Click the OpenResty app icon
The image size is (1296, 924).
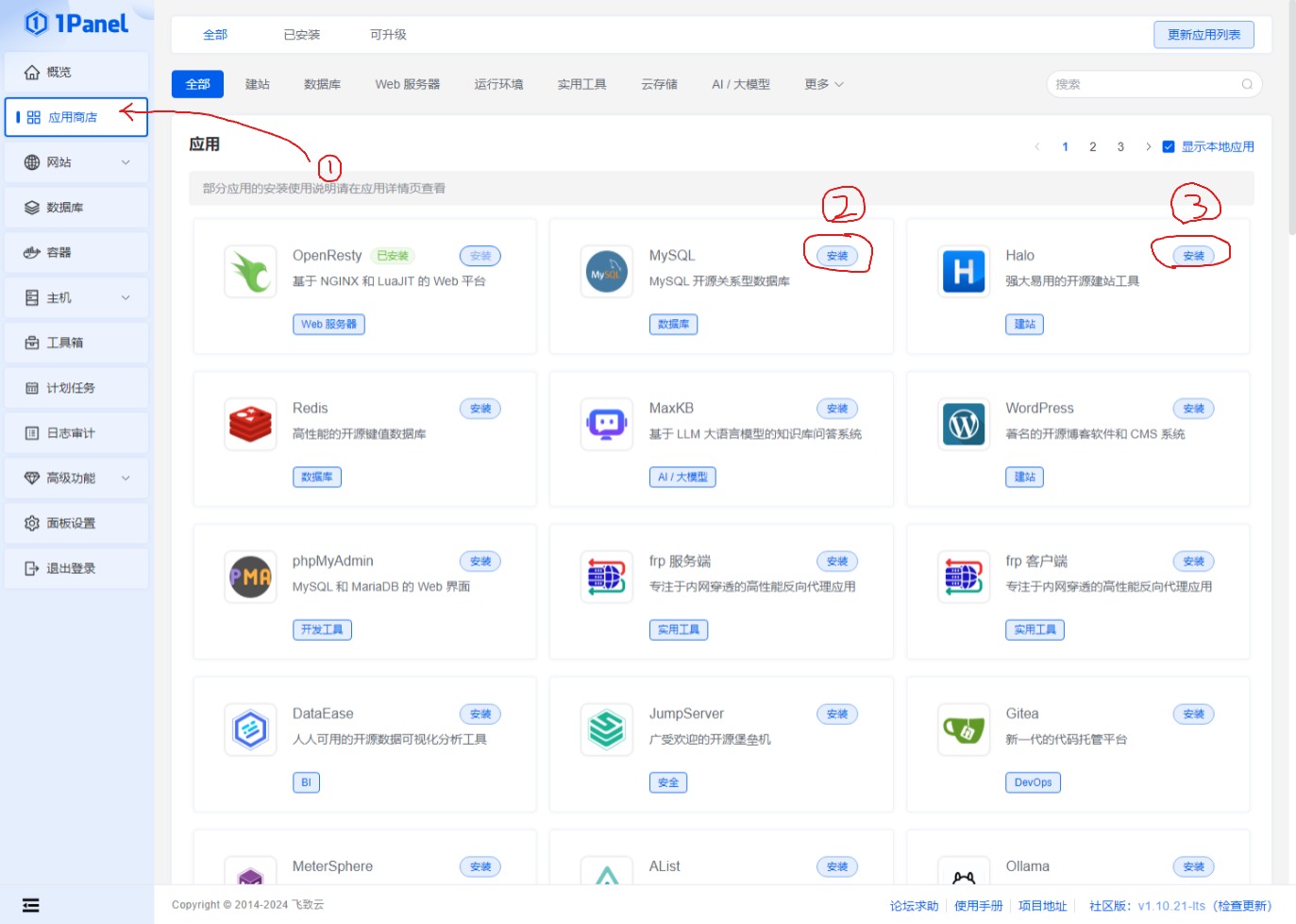(250, 272)
